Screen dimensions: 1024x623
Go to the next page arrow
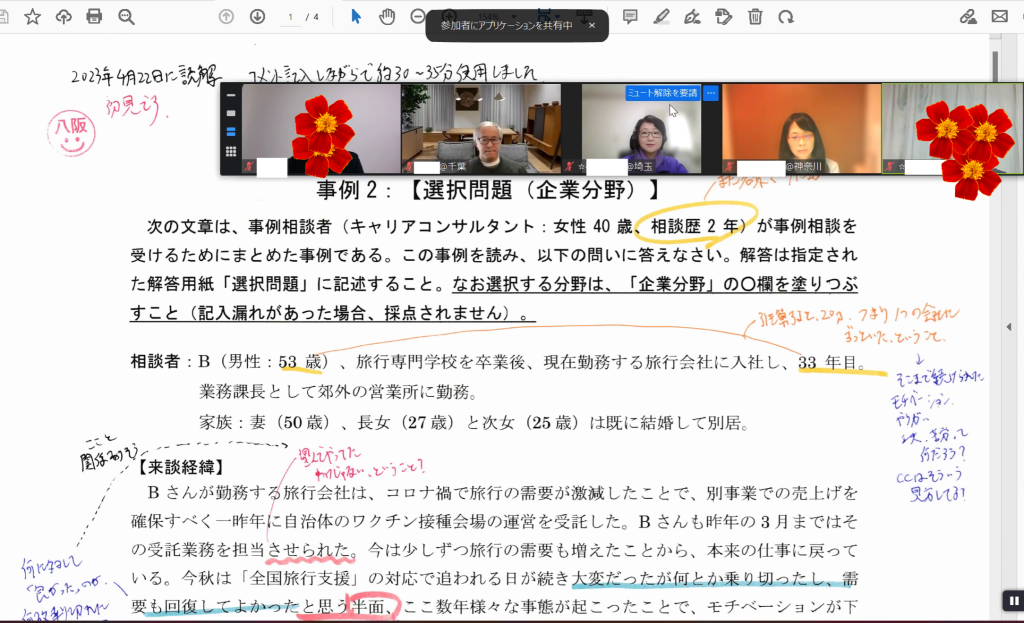click(257, 16)
